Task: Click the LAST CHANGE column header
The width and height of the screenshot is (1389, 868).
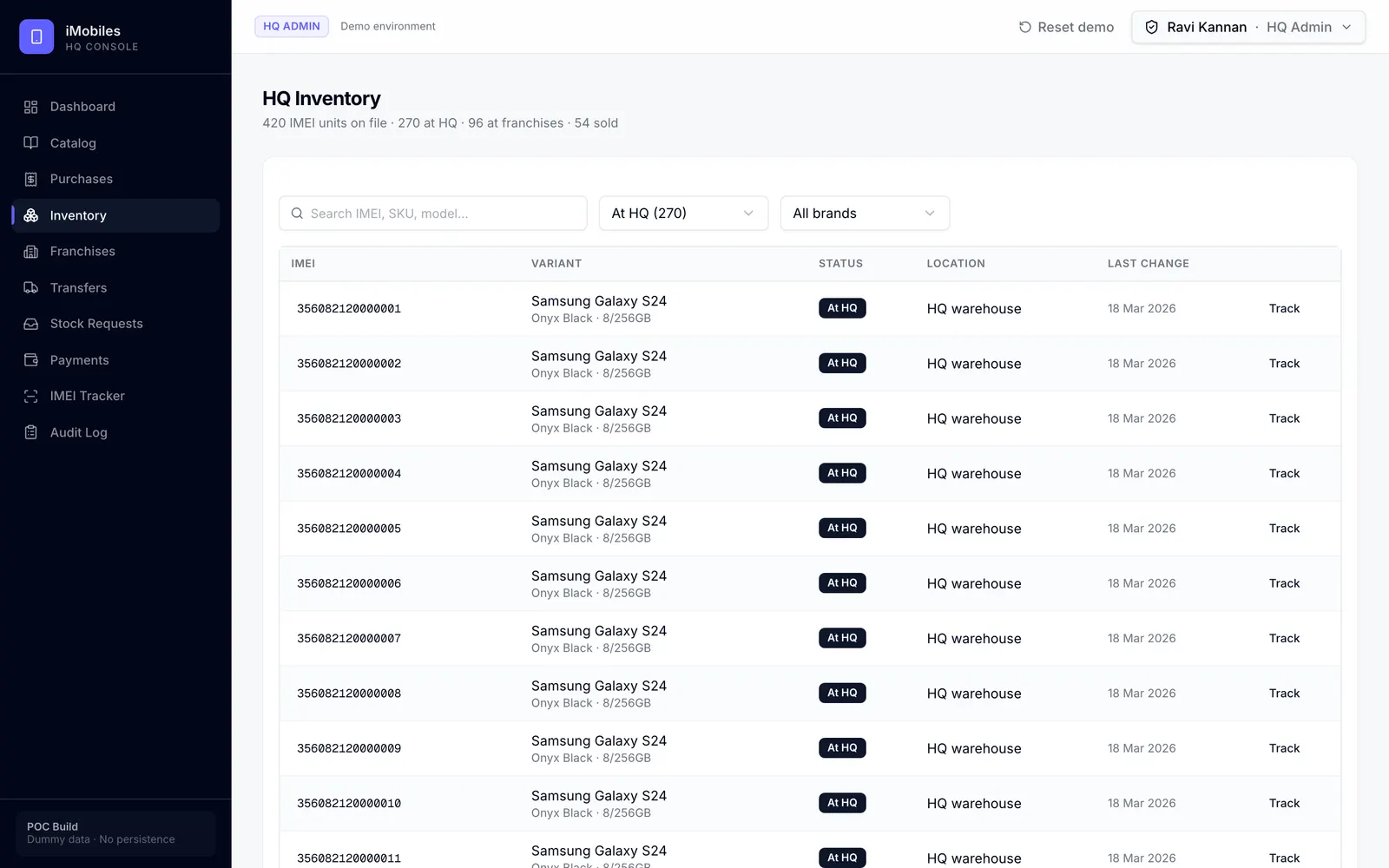Action: point(1148,264)
